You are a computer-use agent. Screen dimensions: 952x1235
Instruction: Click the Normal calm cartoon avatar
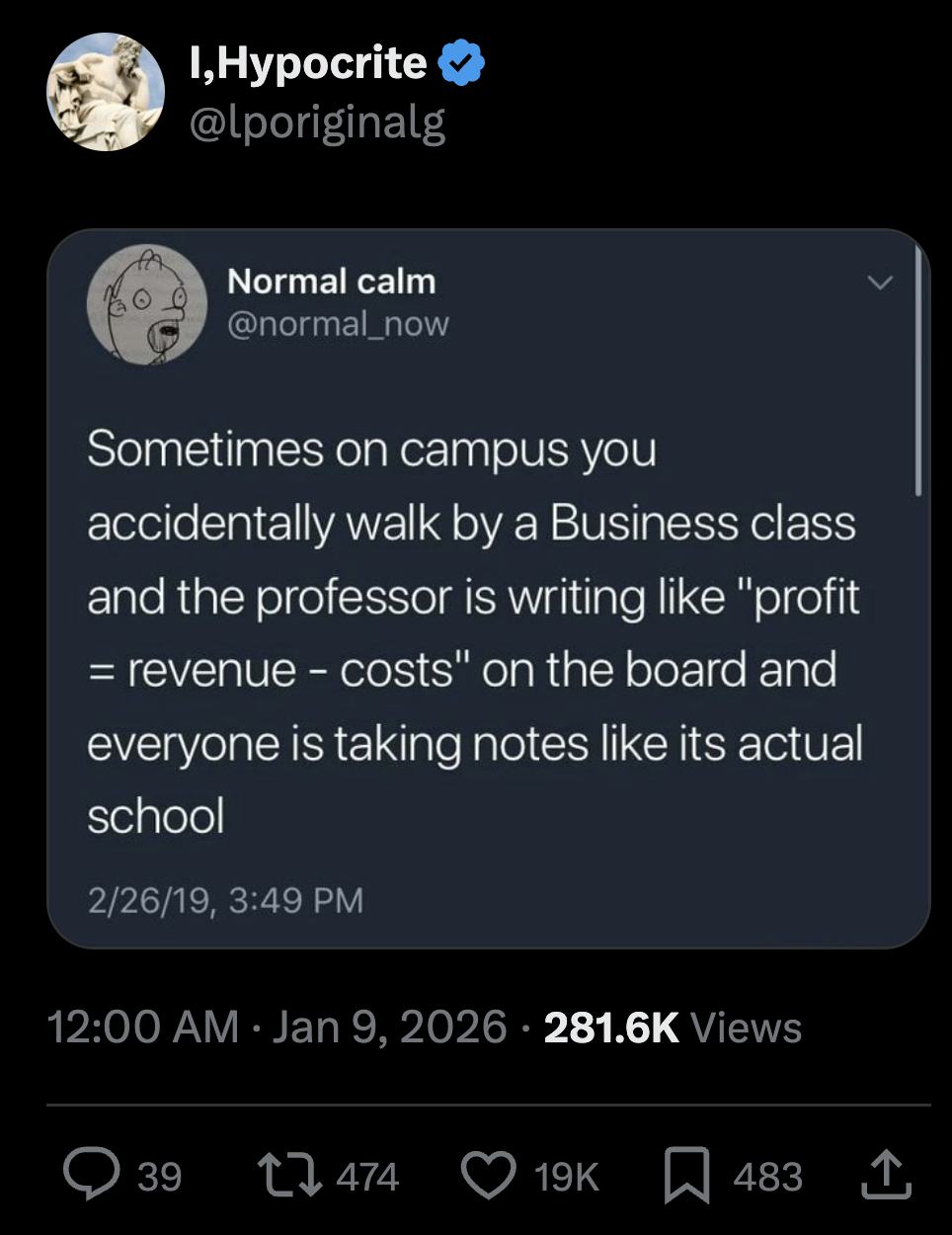point(146,305)
